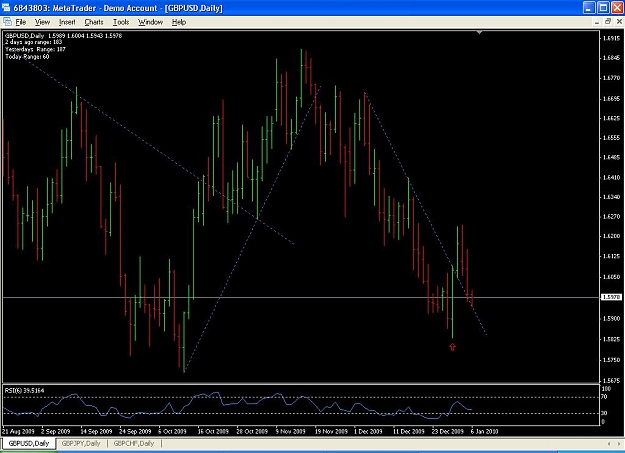Click the GBPUSD,Daily price header text
This screenshot has height=453, width=625.
[x=63, y=35]
